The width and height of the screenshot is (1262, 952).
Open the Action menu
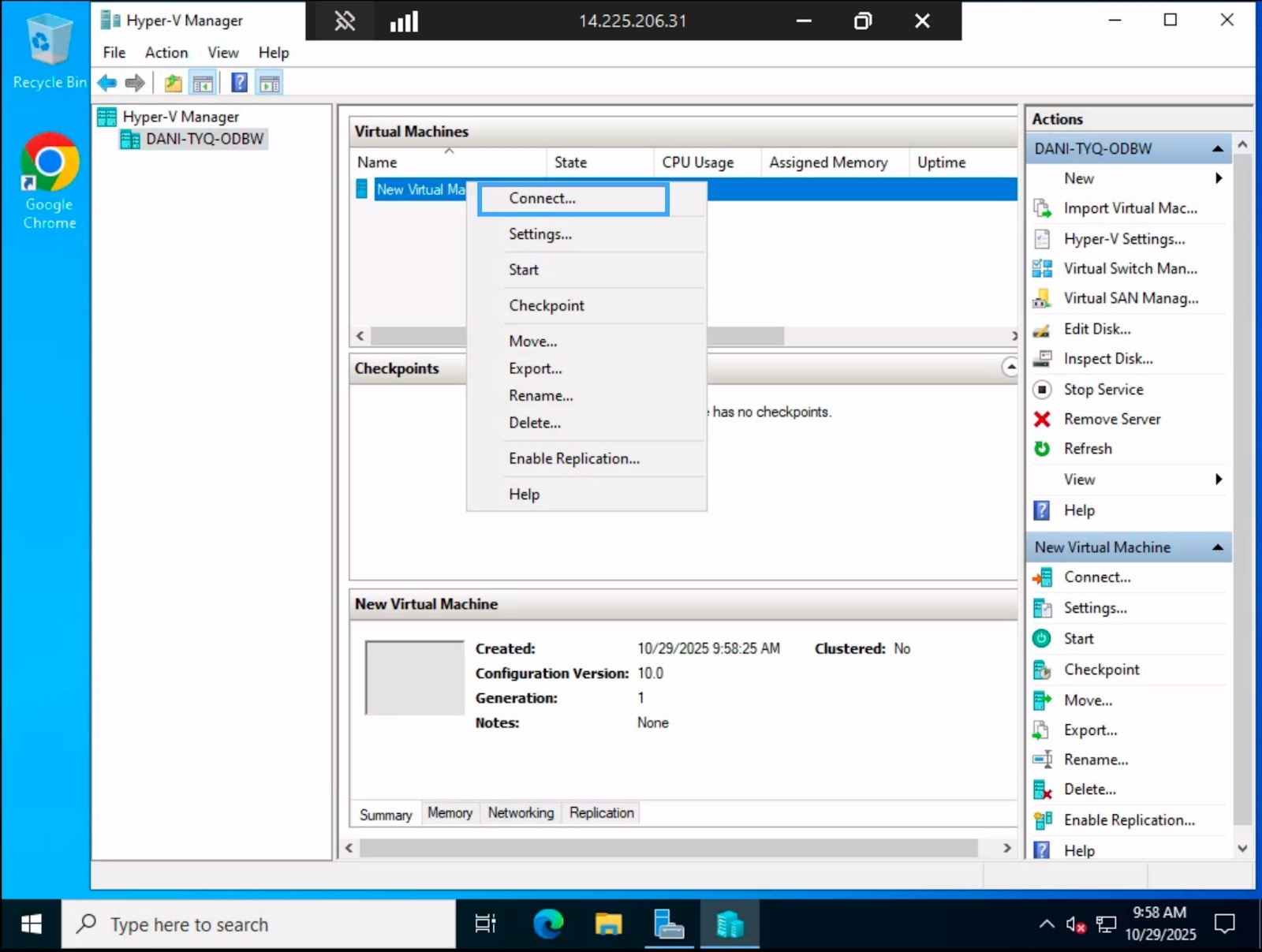pos(166,52)
